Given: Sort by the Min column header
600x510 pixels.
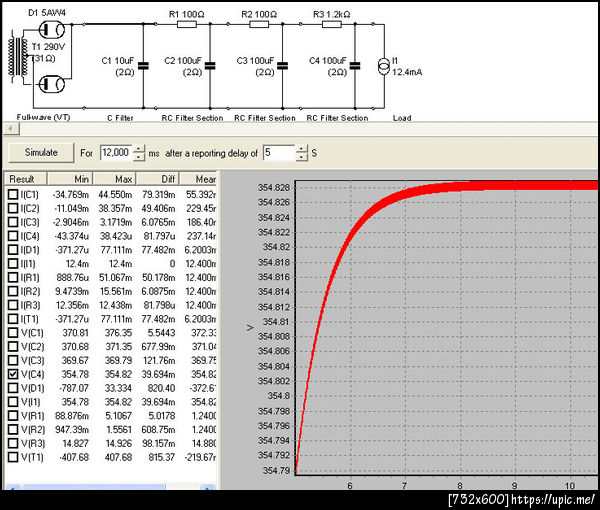Looking at the screenshot, I should pos(70,179).
